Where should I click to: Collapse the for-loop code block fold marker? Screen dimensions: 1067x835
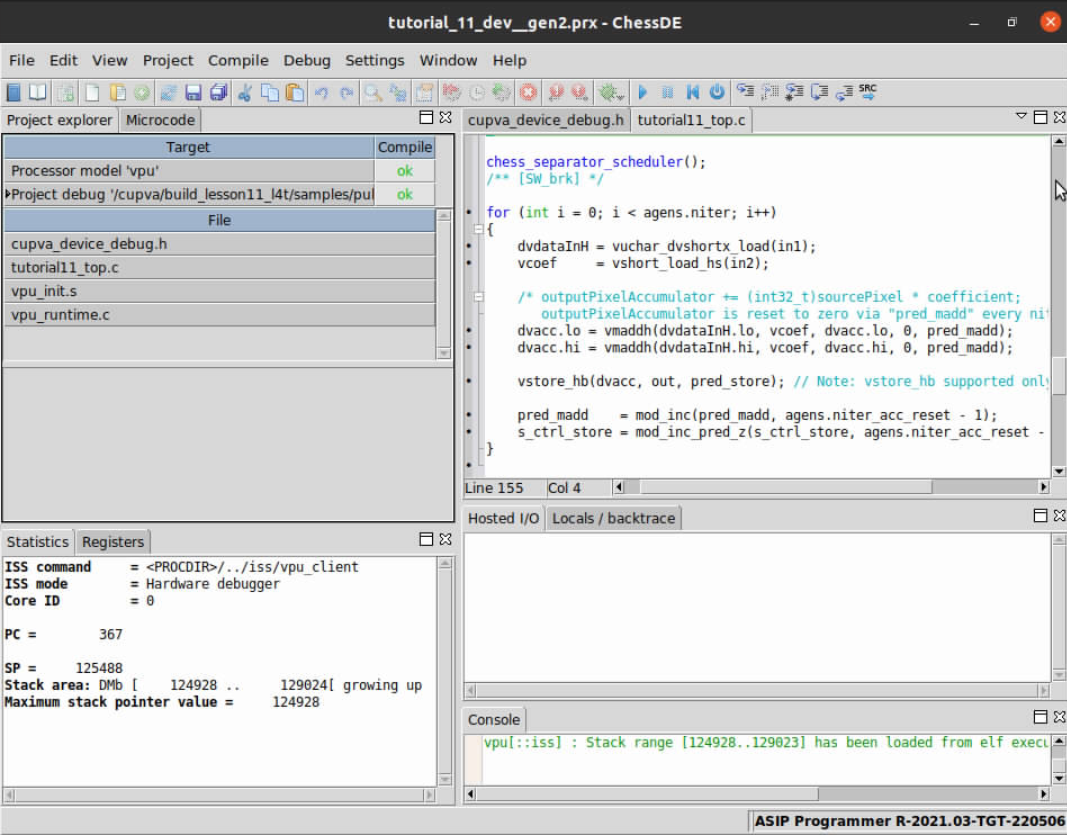pos(479,229)
